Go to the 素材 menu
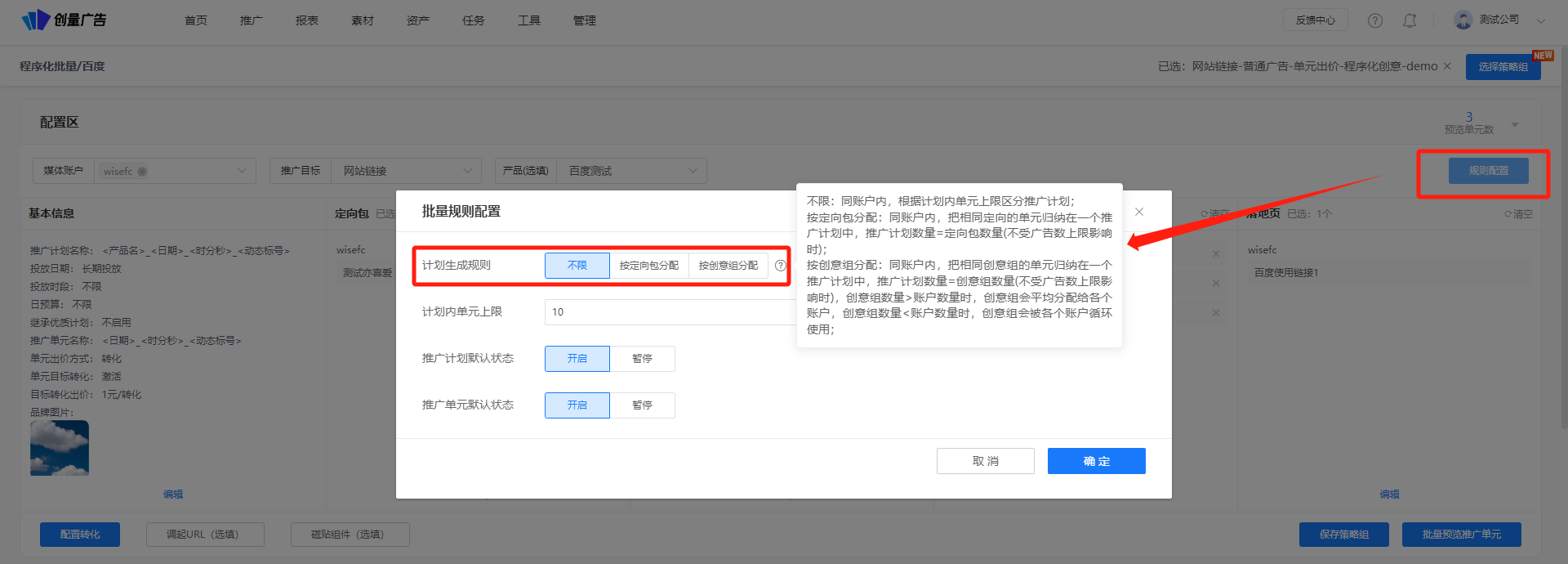 click(363, 20)
